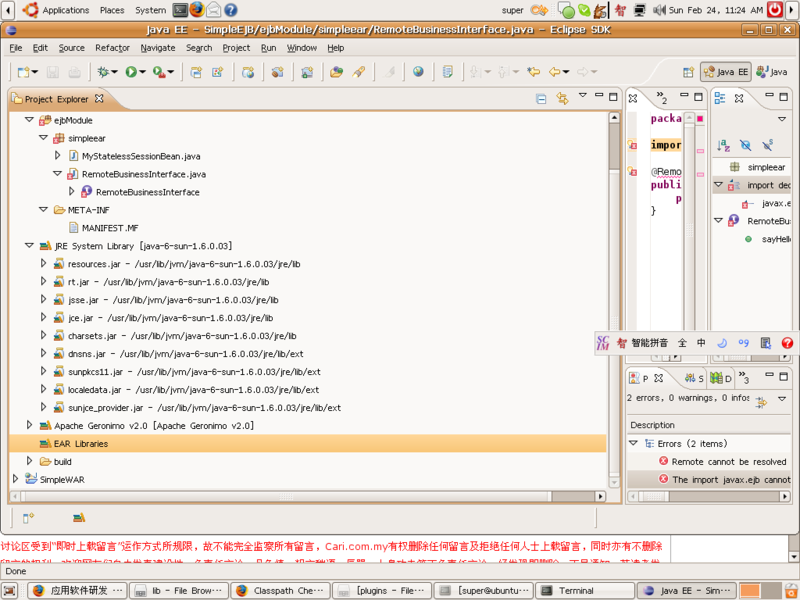
Task: Collapse the ejbModule folder
Action: coord(29,120)
